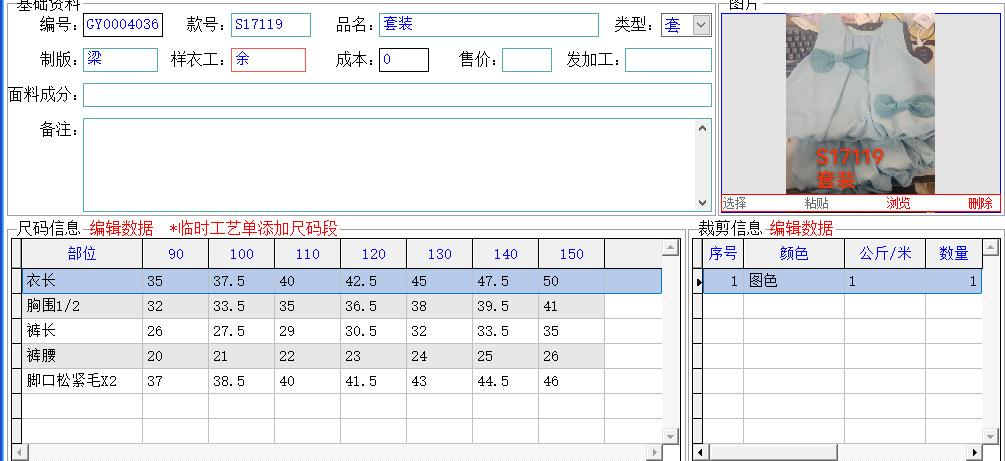
Task: Click 裁剪信息 horizontal scroll right arrow
Action: coord(974,453)
